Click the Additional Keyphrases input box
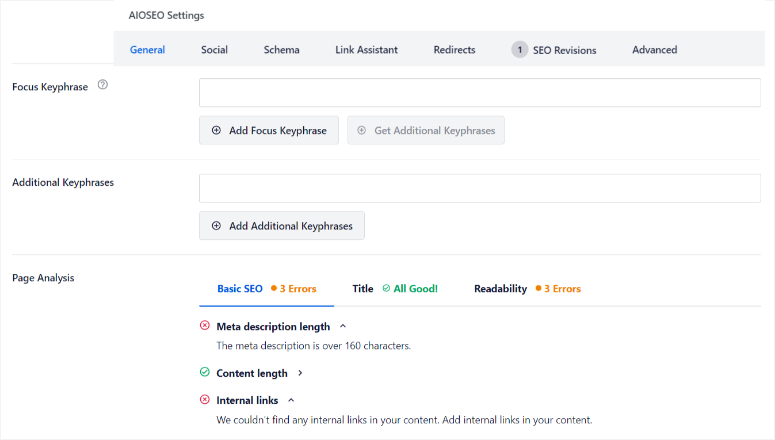The image size is (775, 440). (x=480, y=189)
